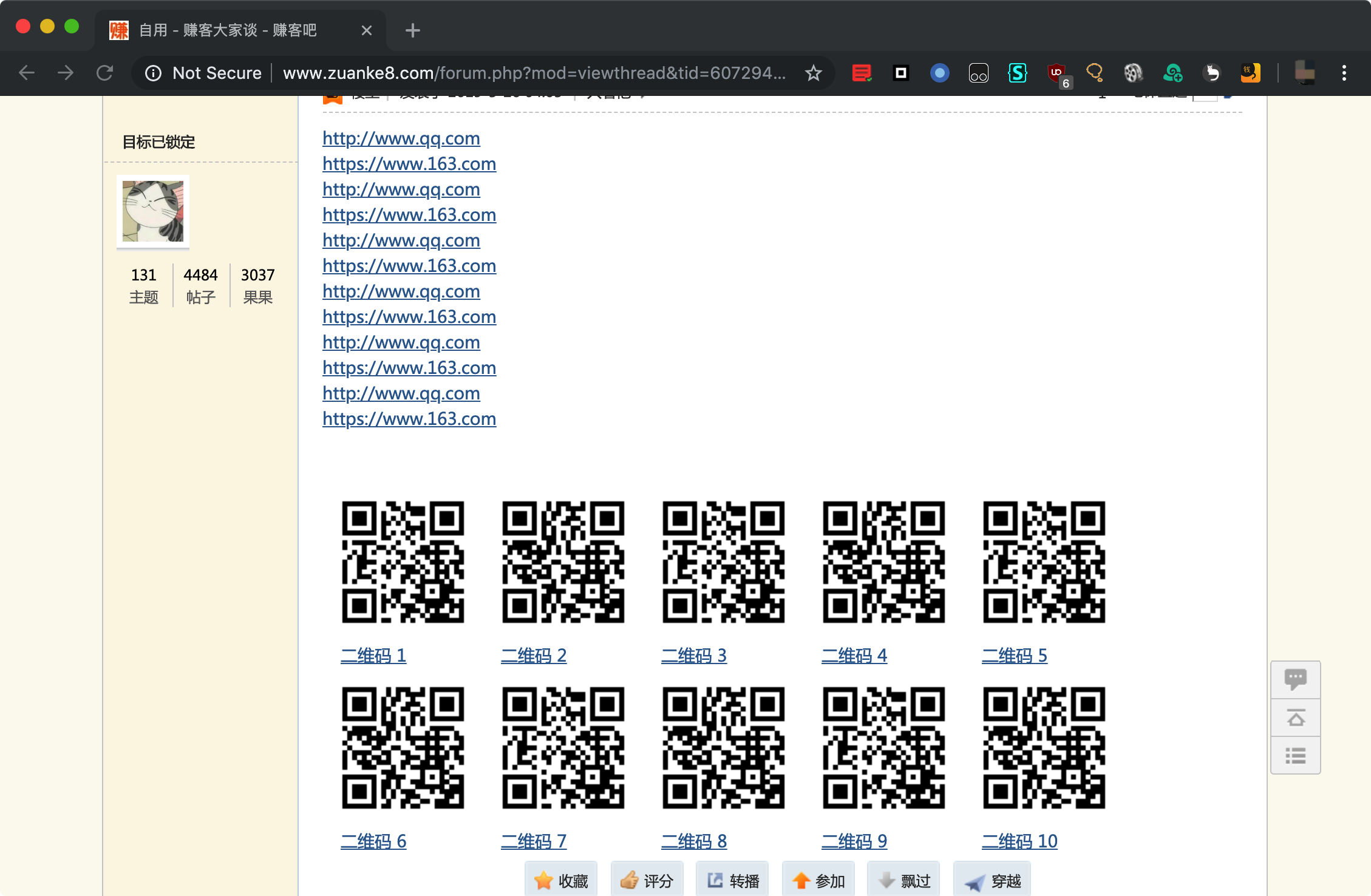Click the black square extension icon
Image resolution: width=1371 pixels, height=896 pixels.
point(901,73)
